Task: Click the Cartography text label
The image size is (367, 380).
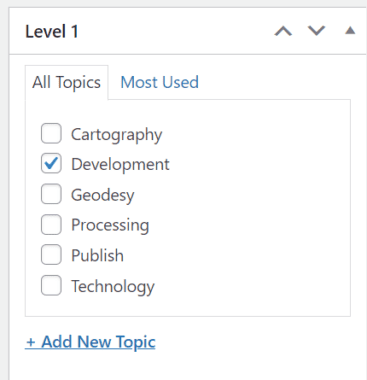Action: pos(117,135)
